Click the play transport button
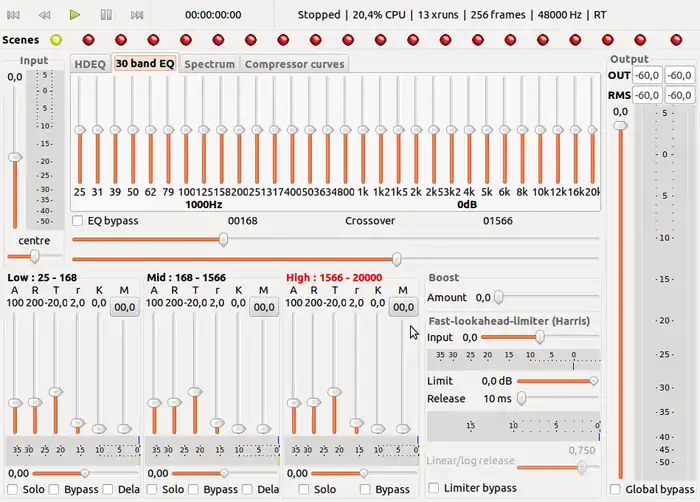Image resolution: width=700 pixels, height=502 pixels. point(75,15)
